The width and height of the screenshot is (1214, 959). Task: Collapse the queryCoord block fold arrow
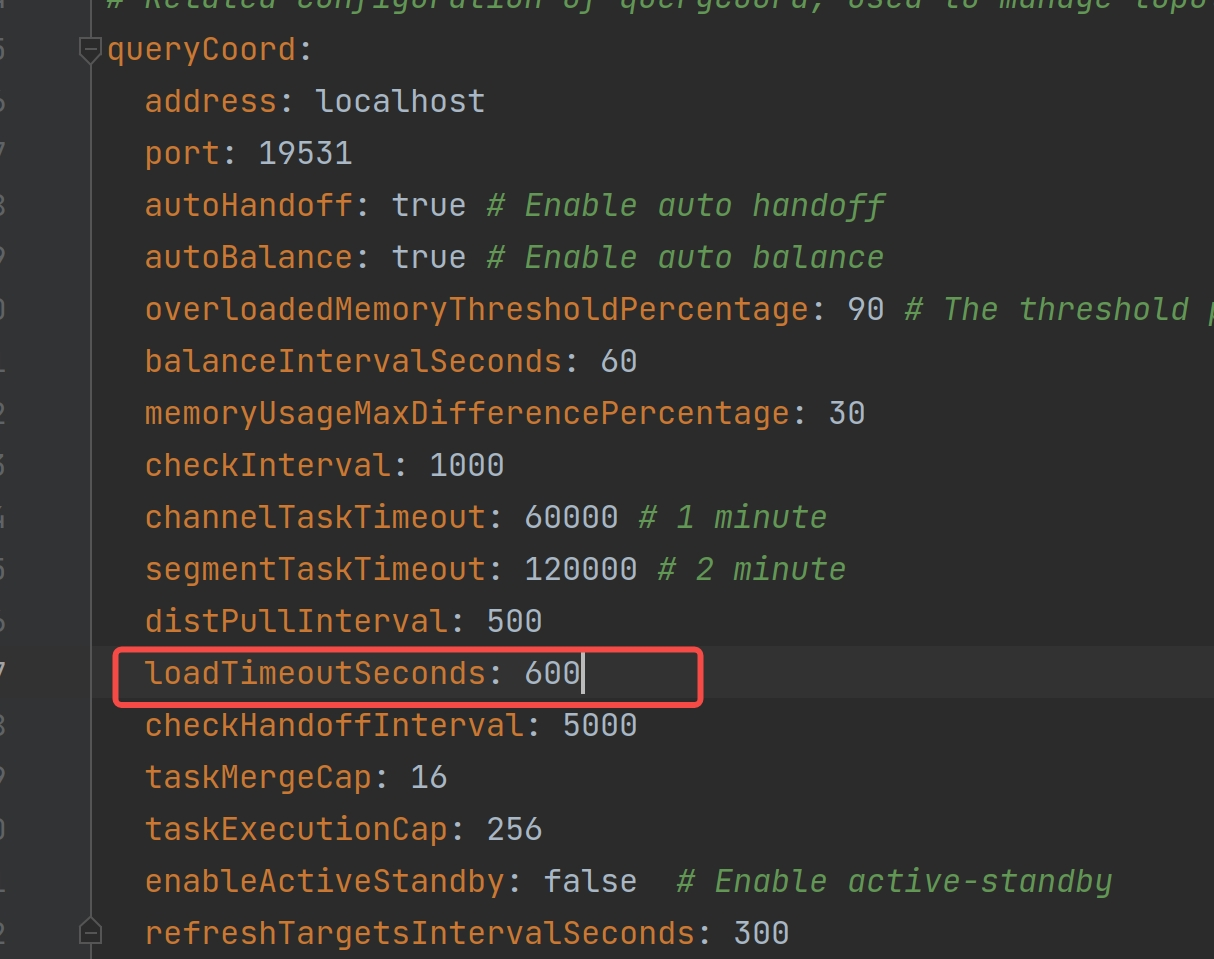tap(91, 50)
